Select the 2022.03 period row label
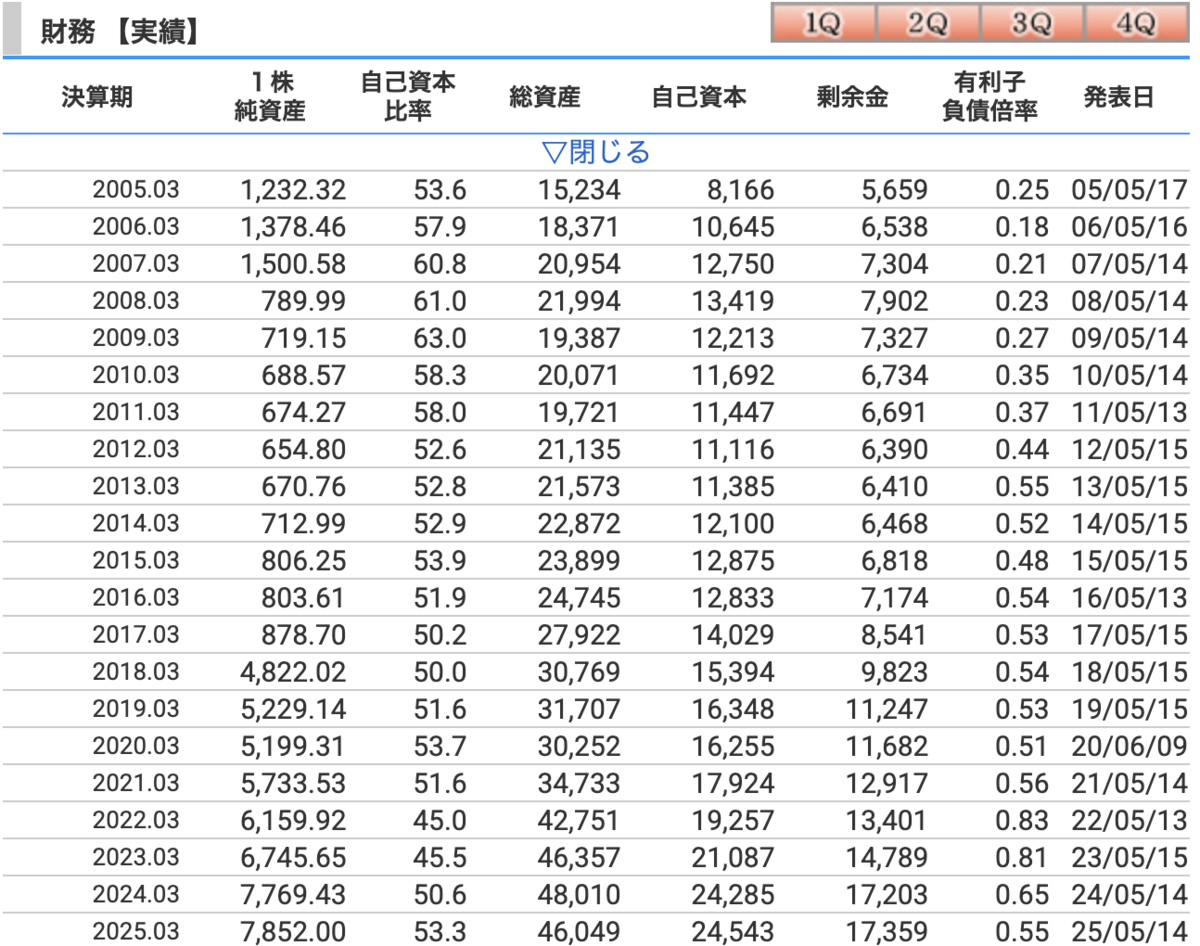This screenshot has width=1200, height=946. 136,820
